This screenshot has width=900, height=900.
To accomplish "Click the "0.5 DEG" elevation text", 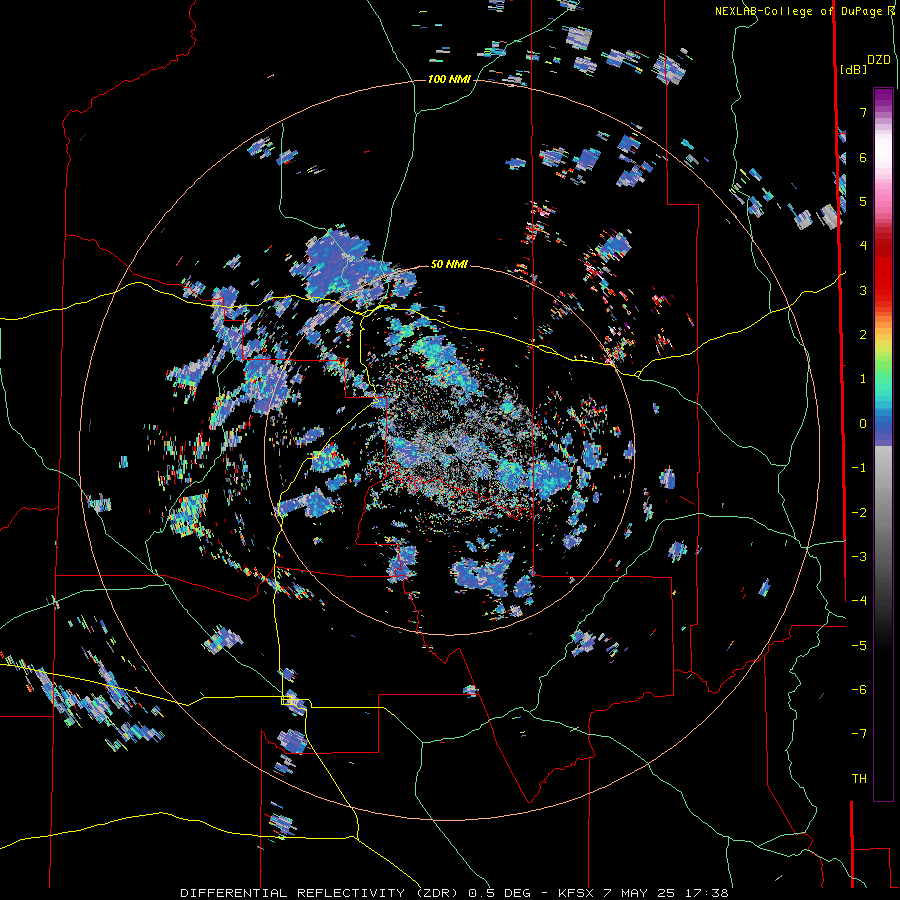I will tap(499, 893).
